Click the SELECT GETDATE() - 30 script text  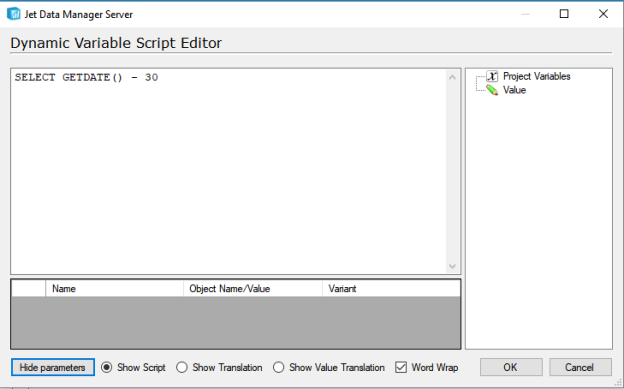(86, 77)
